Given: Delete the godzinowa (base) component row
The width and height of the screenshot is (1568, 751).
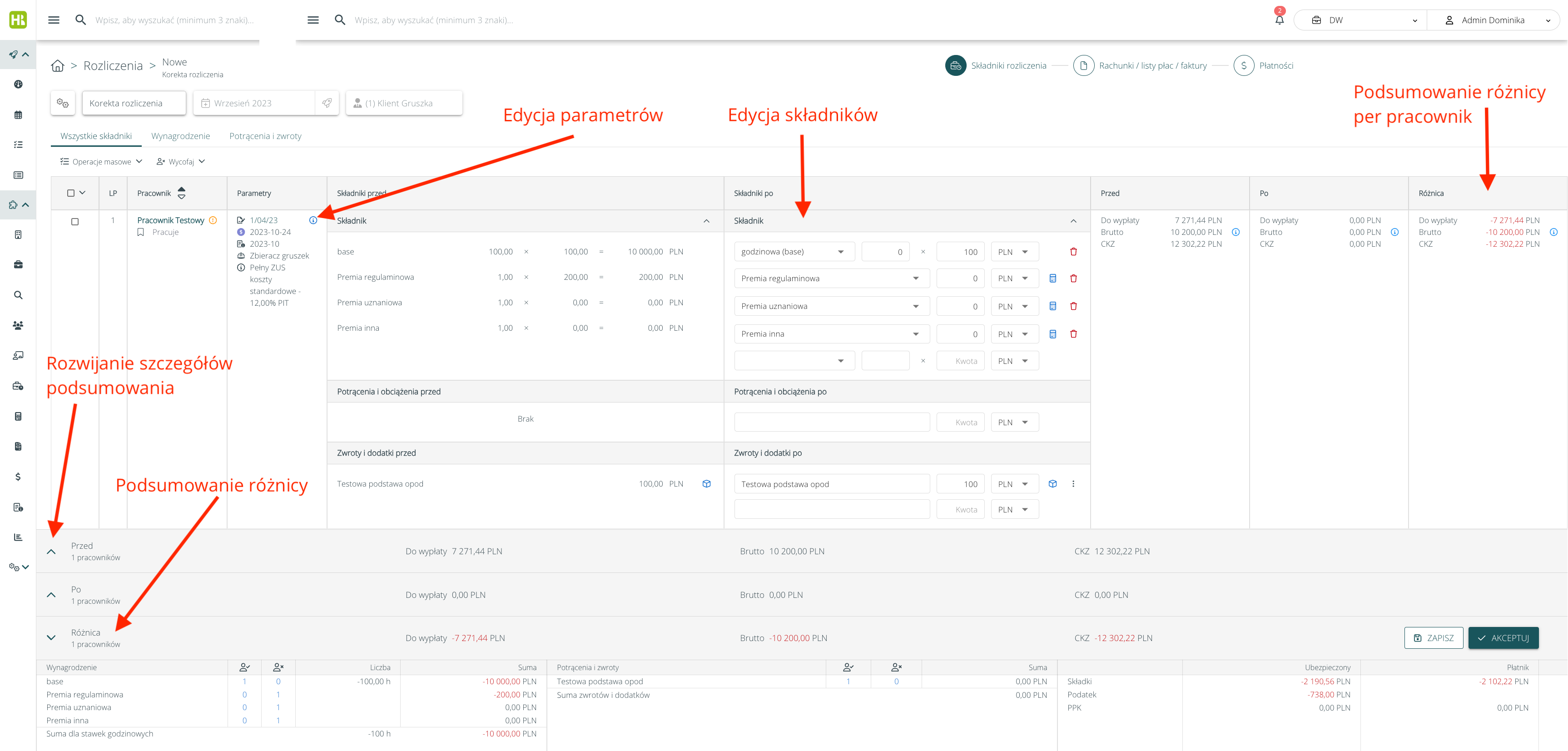Looking at the screenshot, I should [1073, 251].
